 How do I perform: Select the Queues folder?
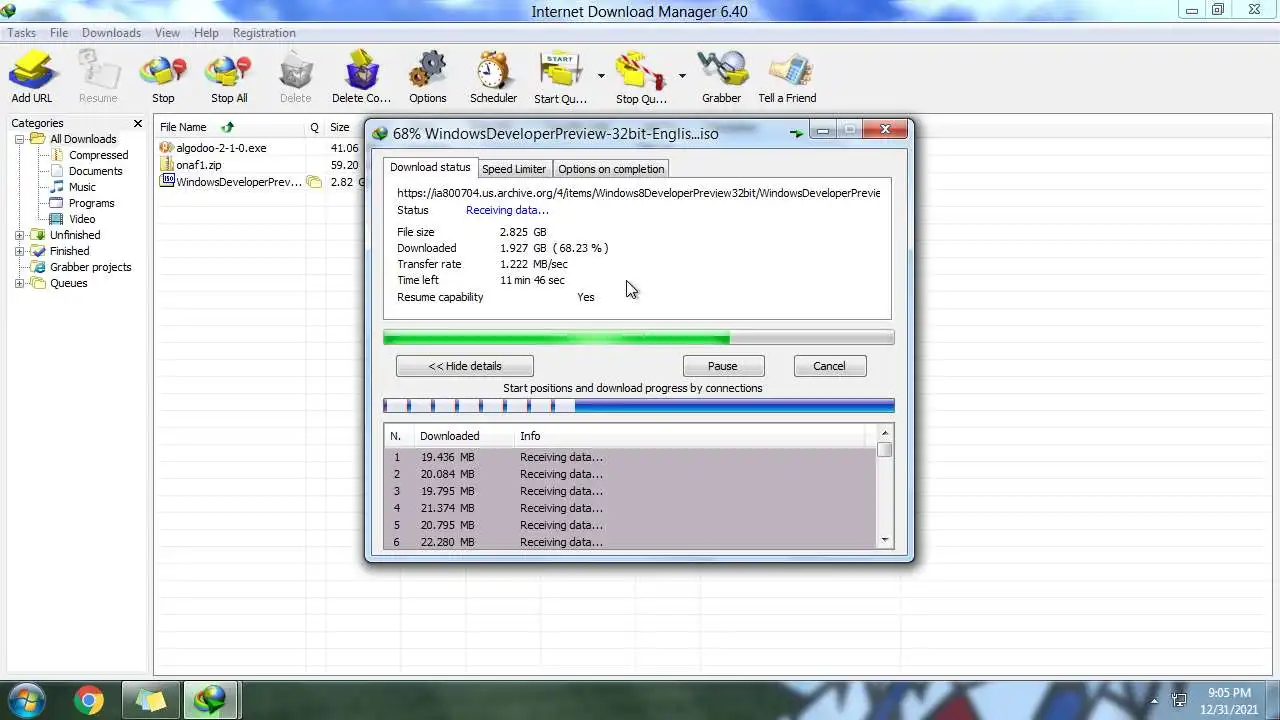68,283
